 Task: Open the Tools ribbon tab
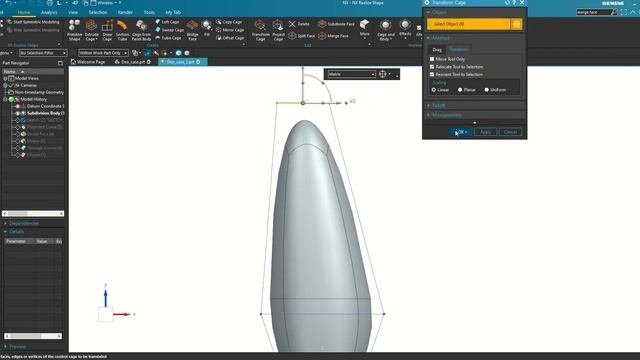[x=149, y=13]
